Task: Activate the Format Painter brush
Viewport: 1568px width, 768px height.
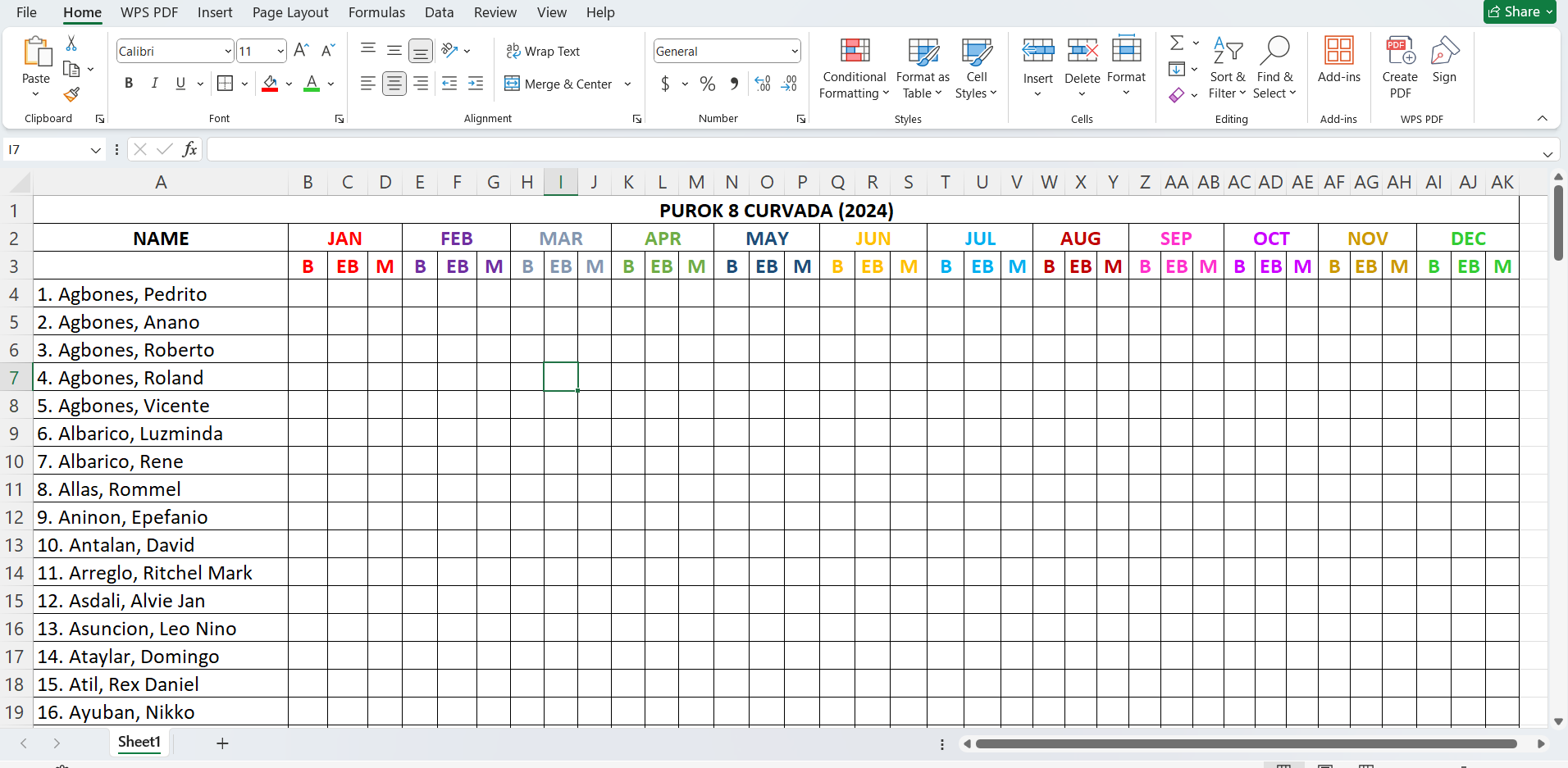Action: (71, 95)
